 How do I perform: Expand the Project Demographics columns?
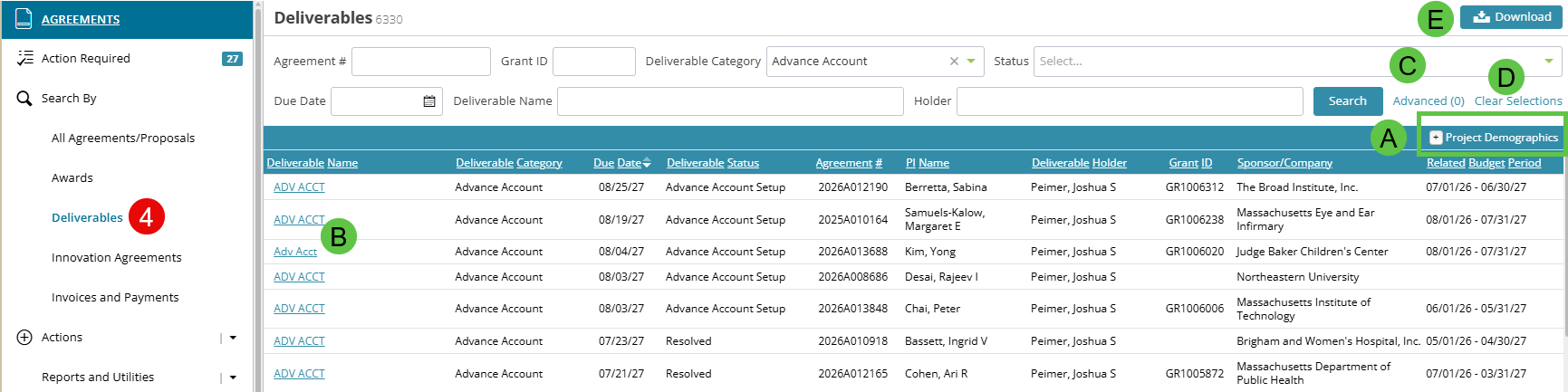coord(1494,138)
